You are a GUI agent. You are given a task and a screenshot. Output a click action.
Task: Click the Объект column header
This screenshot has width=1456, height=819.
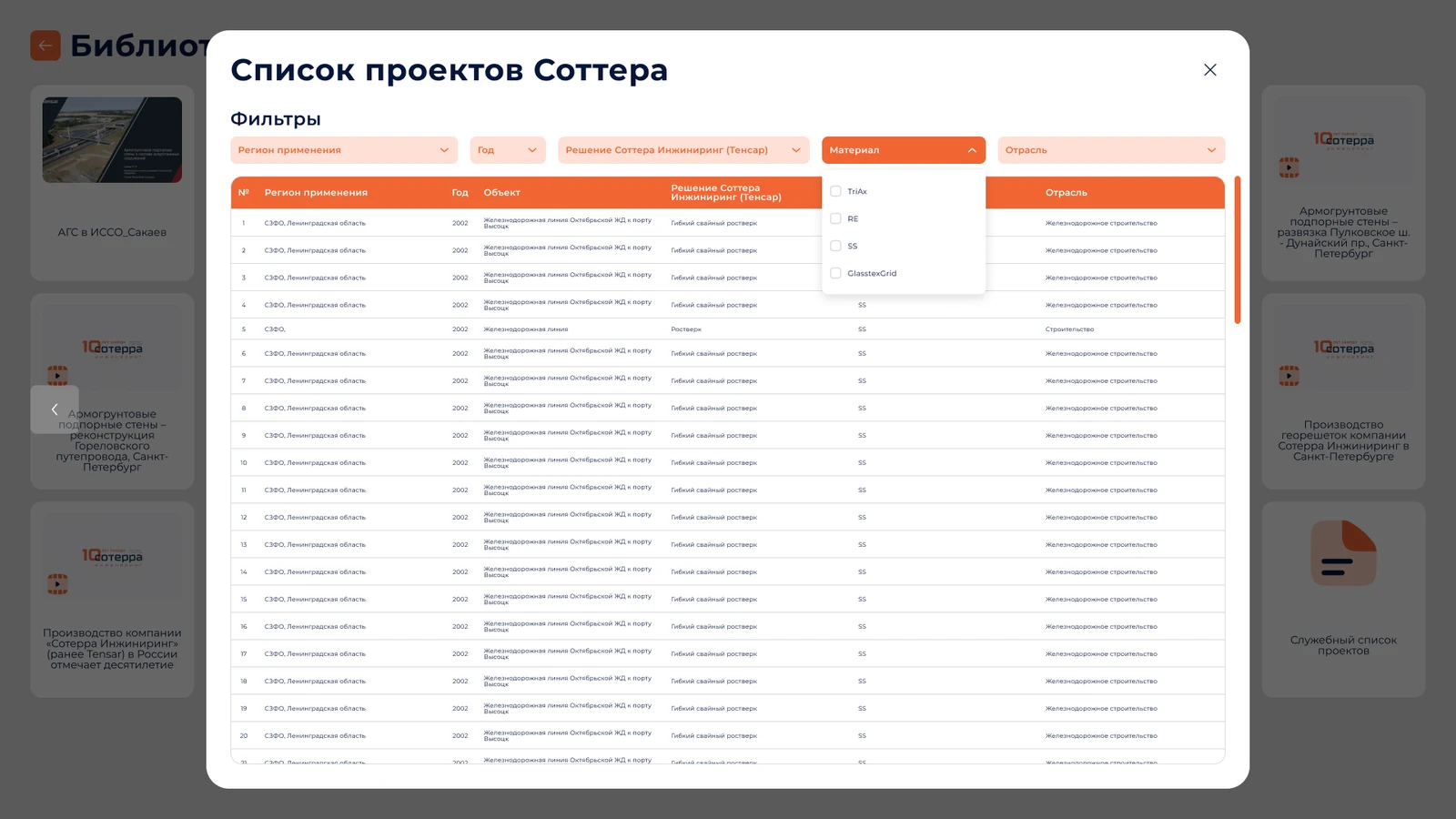[x=502, y=193]
